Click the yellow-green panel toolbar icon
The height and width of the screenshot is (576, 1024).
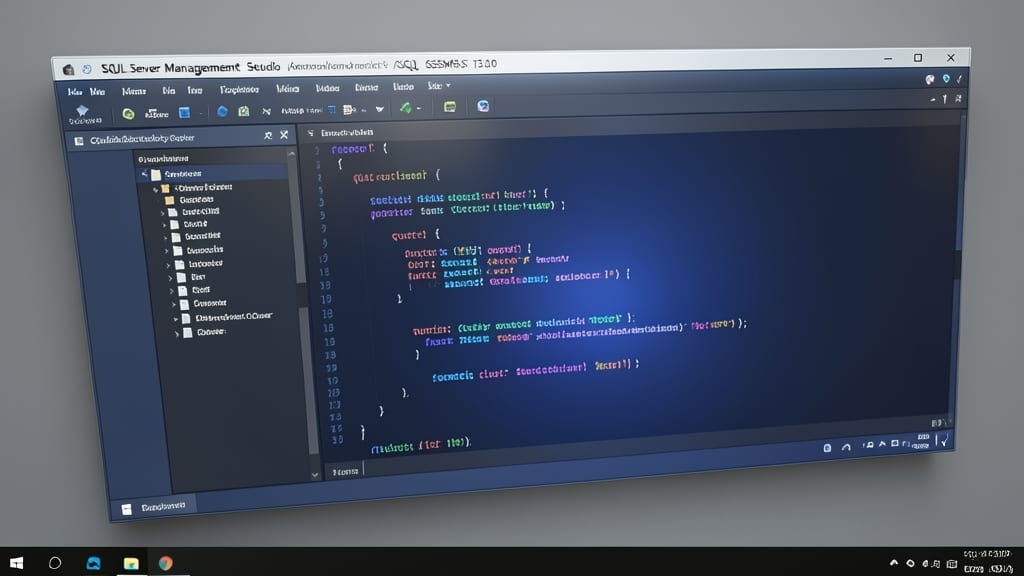pos(450,106)
